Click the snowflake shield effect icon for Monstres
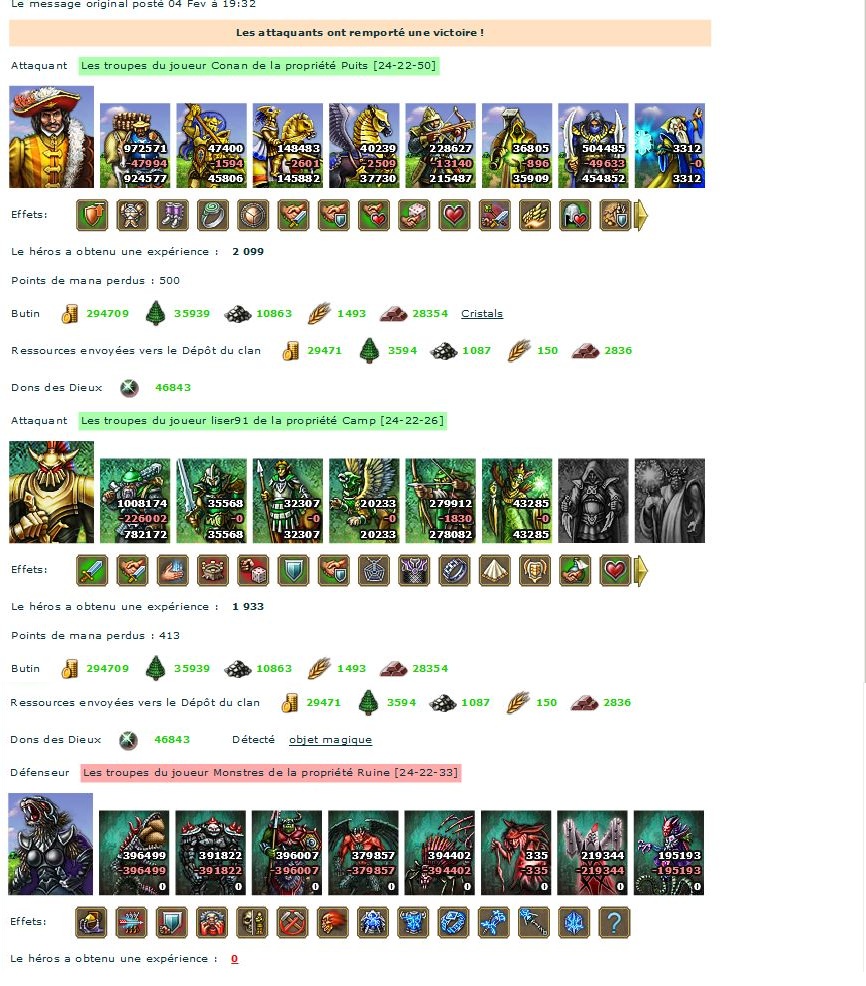The height and width of the screenshot is (986, 866). pyautogui.click(x=574, y=922)
